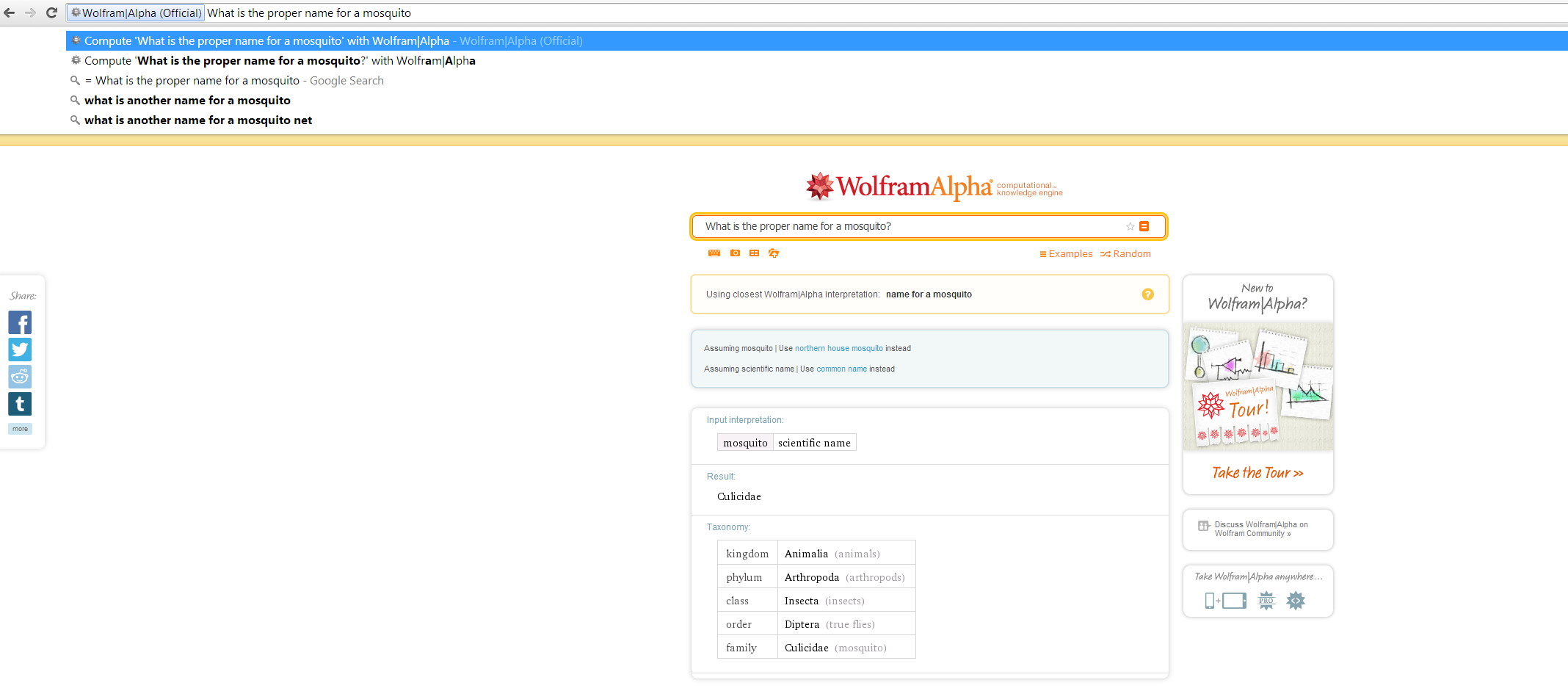Click the developer API code-brackets icon
The width and height of the screenshot is (1568, 691).
coord(1296,601)
